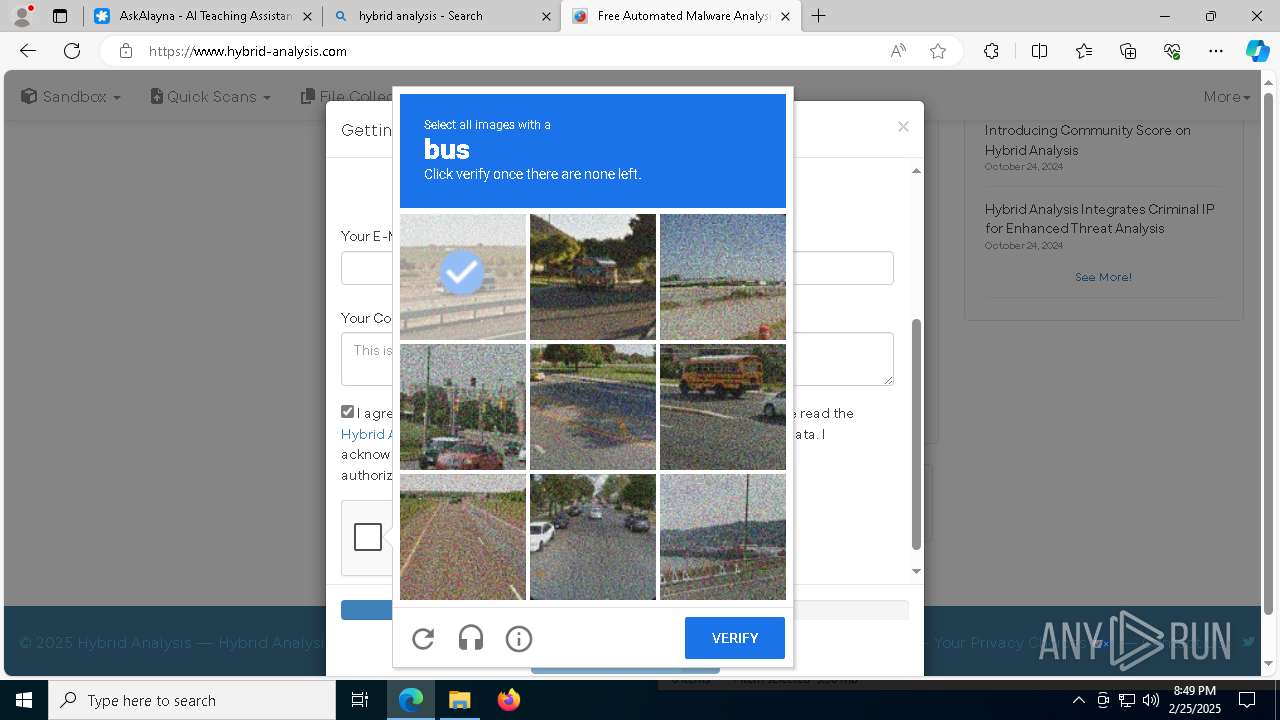Screen dimensions: 1280x720
Task: Open browser Extensions menu
Action: coord(991,51)
